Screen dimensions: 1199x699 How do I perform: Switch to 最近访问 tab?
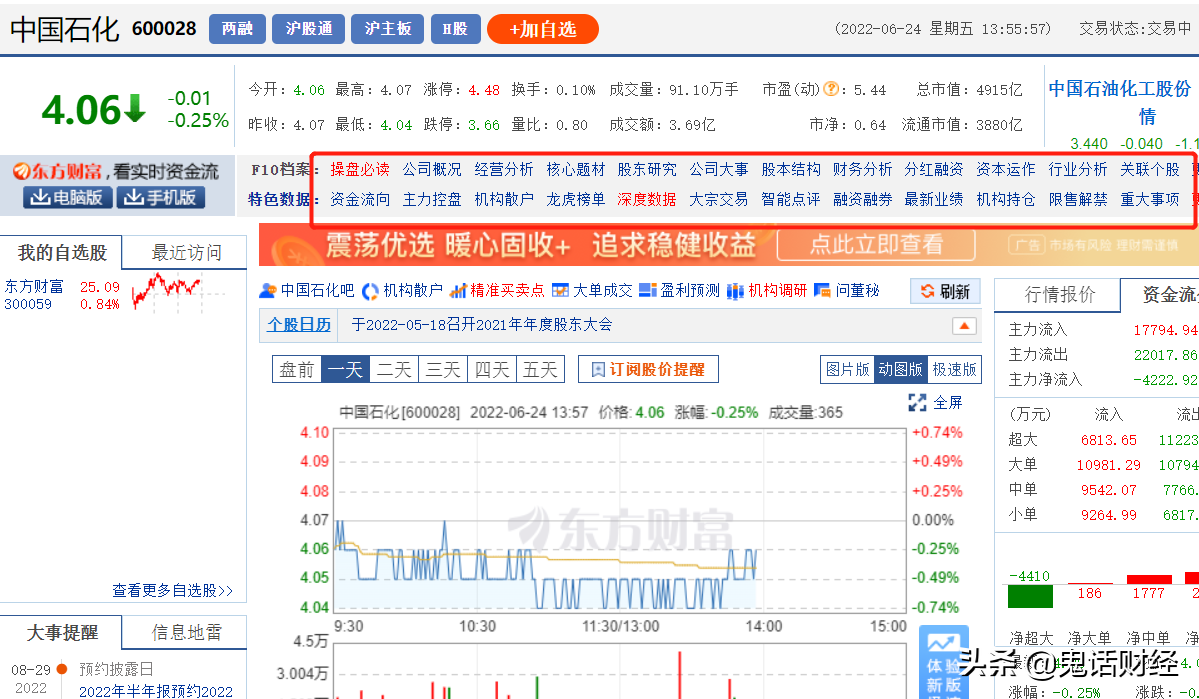coord(185,252)
